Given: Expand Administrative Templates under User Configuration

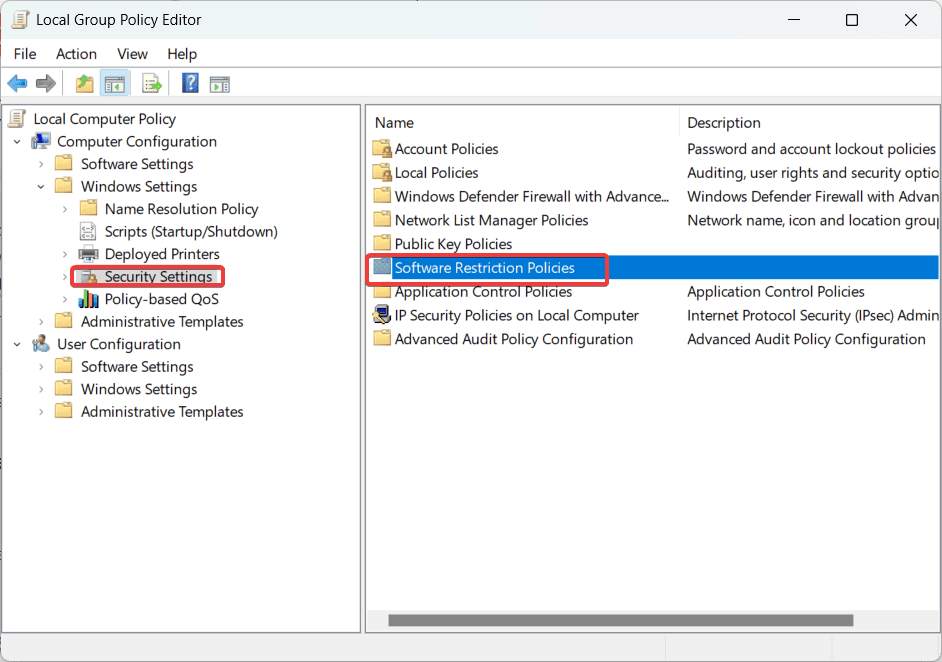Looking at the screenshot, I should 41,412.
